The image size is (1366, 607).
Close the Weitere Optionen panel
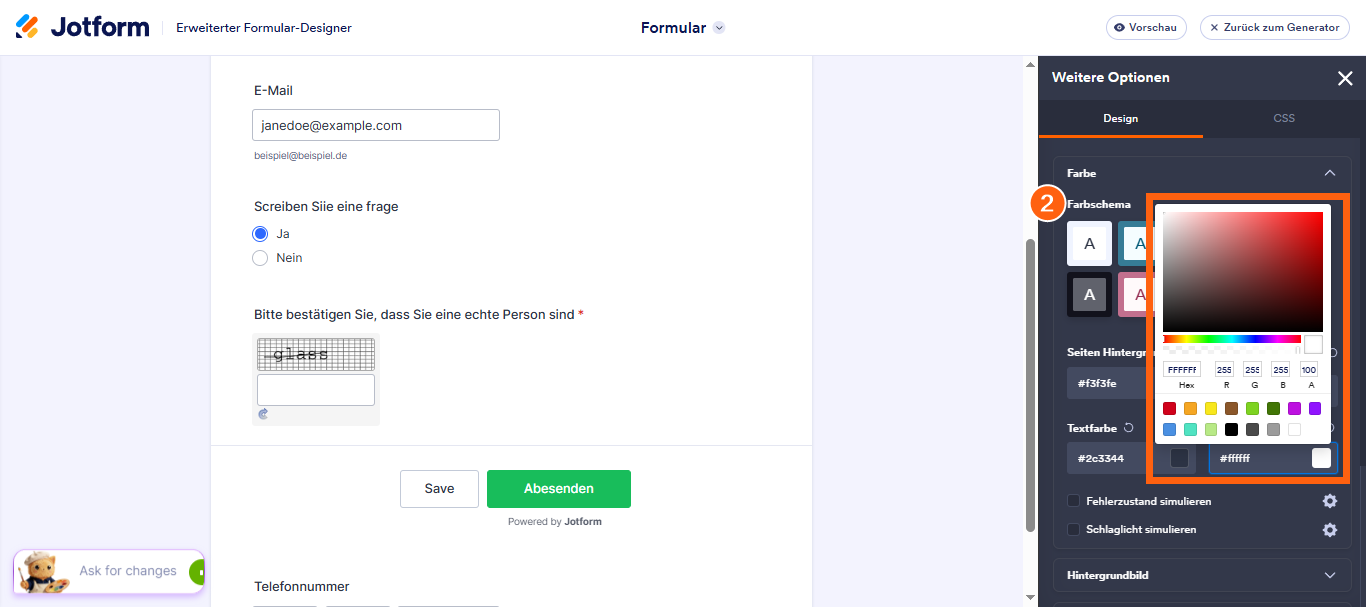pos(1345,78)
